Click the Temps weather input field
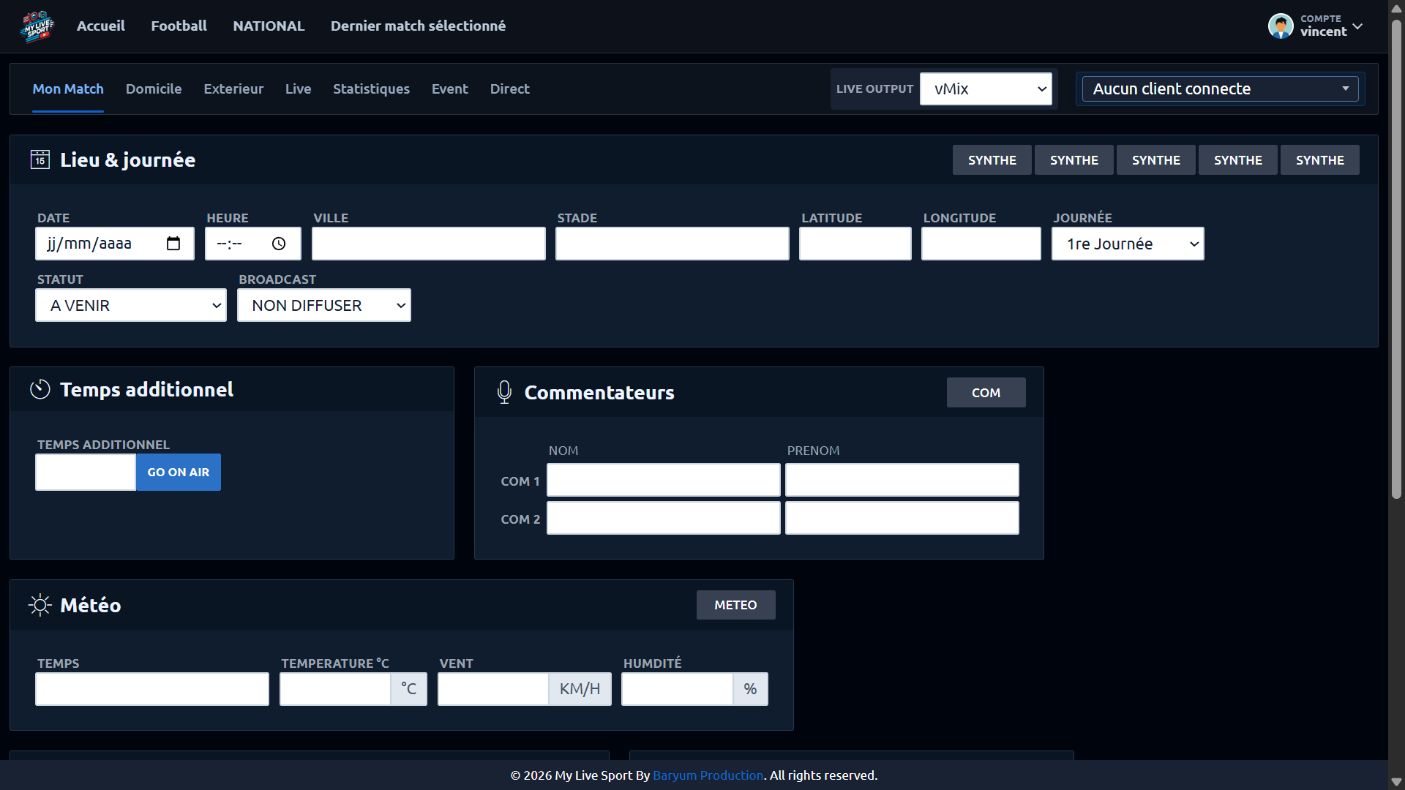Viewport: 1405px width, 790px height. (x=152, y=689)
